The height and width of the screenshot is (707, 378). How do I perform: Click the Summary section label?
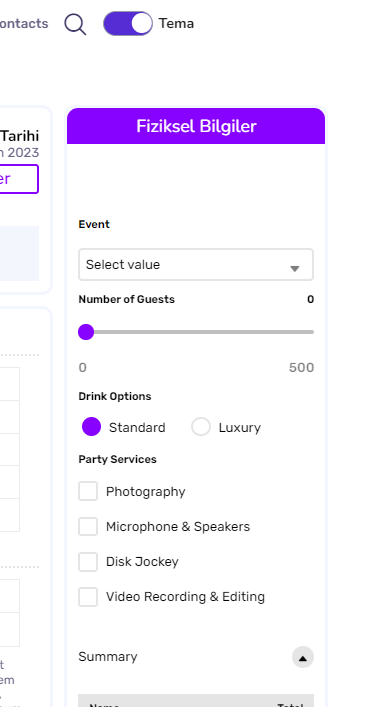(108, 657)
